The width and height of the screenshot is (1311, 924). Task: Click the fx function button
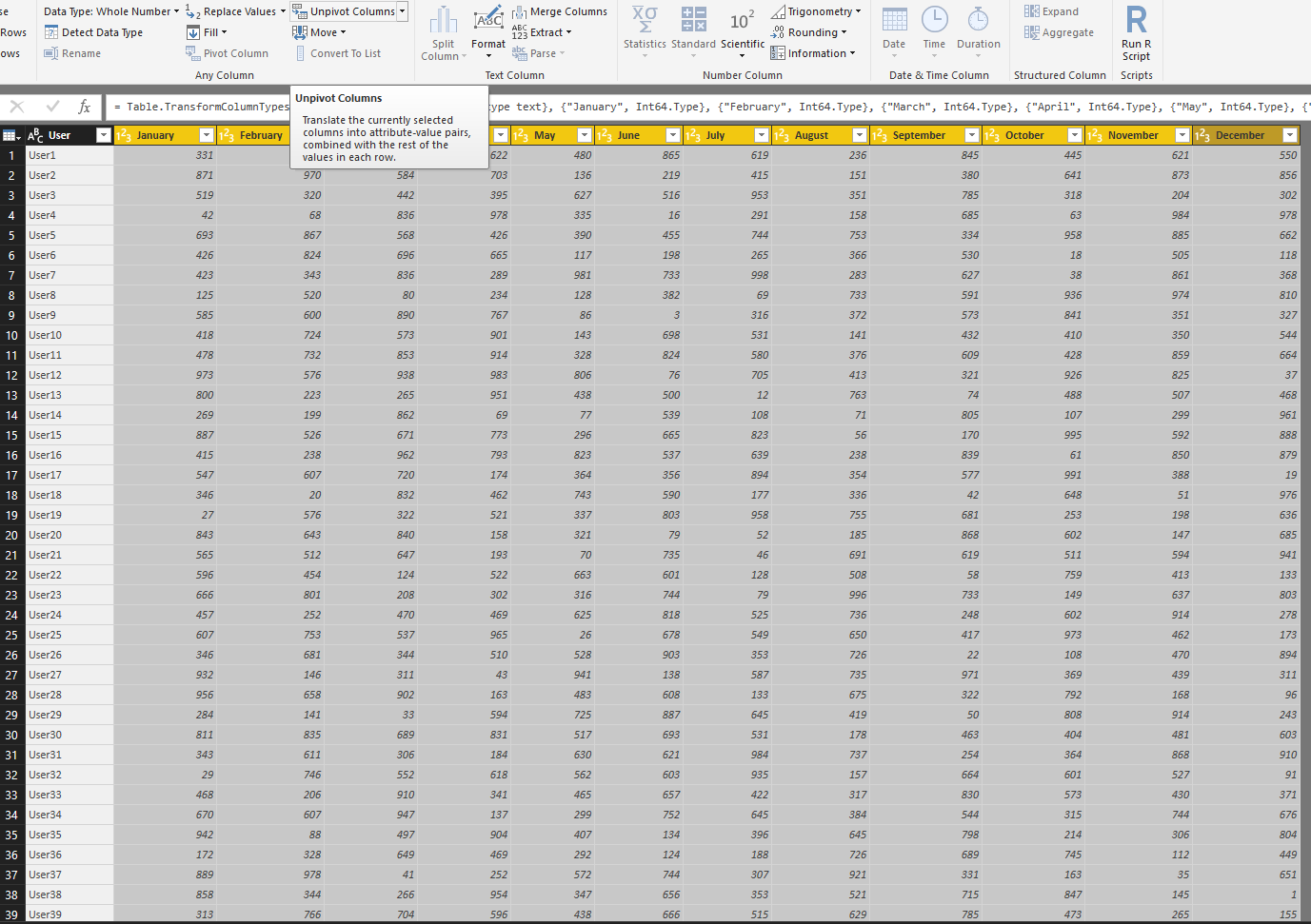(x=84, y=107)
